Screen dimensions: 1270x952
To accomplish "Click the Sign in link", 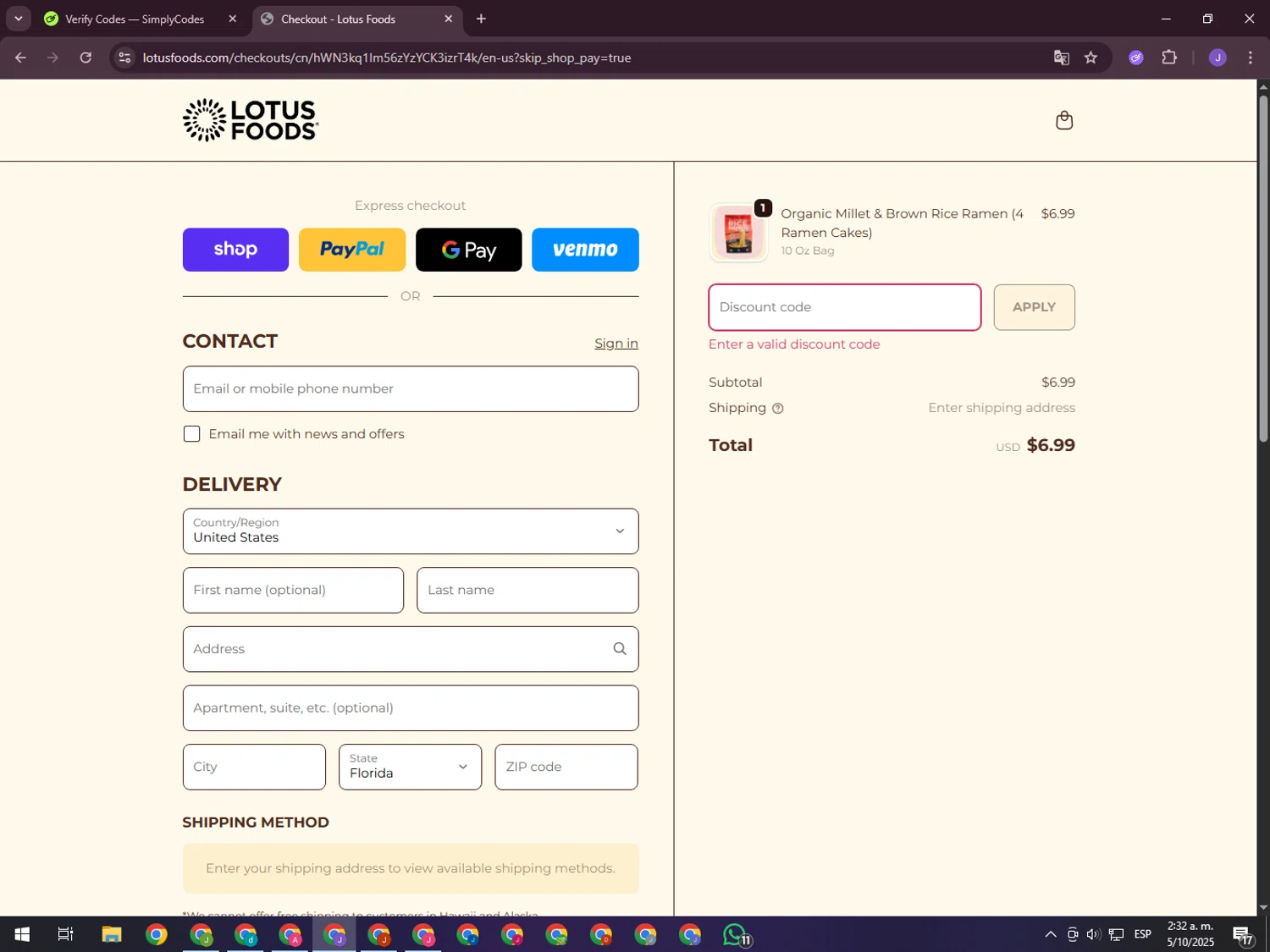I will click(x=616, y=344).
